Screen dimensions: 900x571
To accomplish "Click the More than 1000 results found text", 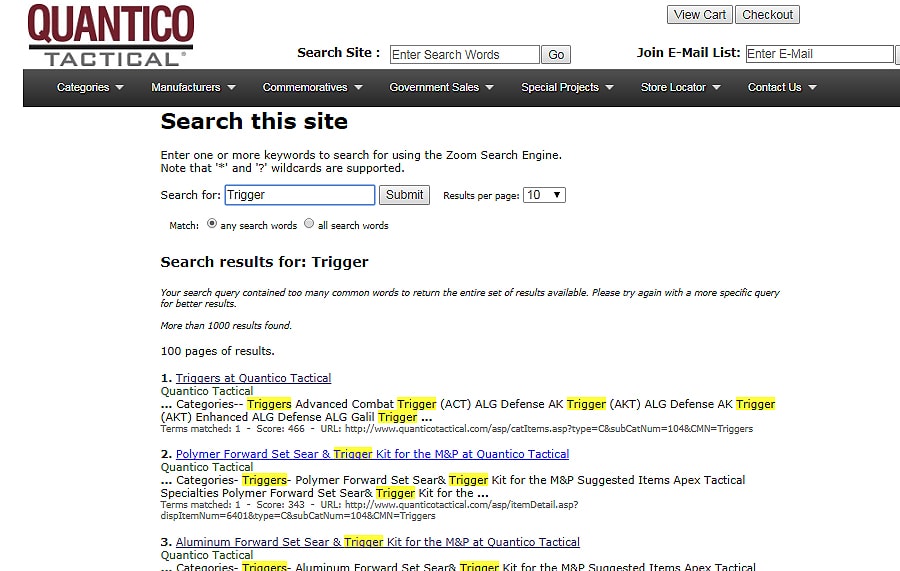I will (x=226, y=325).
